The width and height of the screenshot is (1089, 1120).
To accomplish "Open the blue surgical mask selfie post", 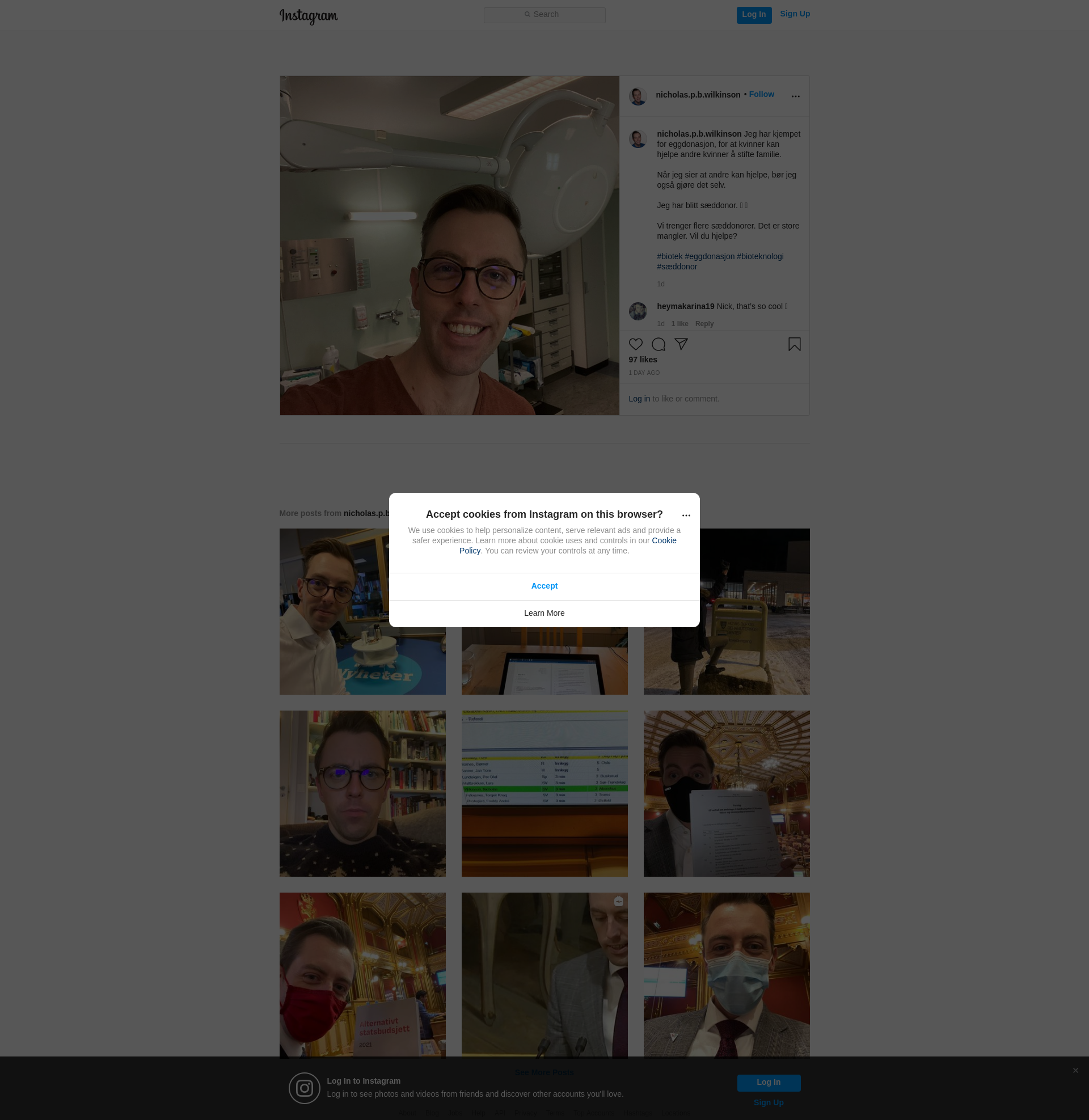I will (x=727, y=975).
